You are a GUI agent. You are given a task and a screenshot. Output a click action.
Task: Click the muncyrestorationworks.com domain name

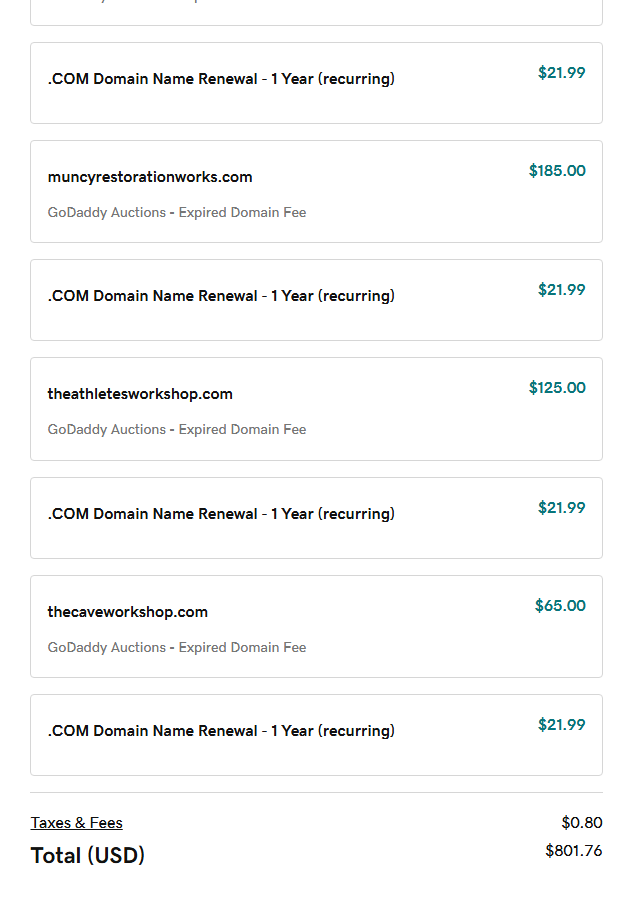tap(150, 177)
